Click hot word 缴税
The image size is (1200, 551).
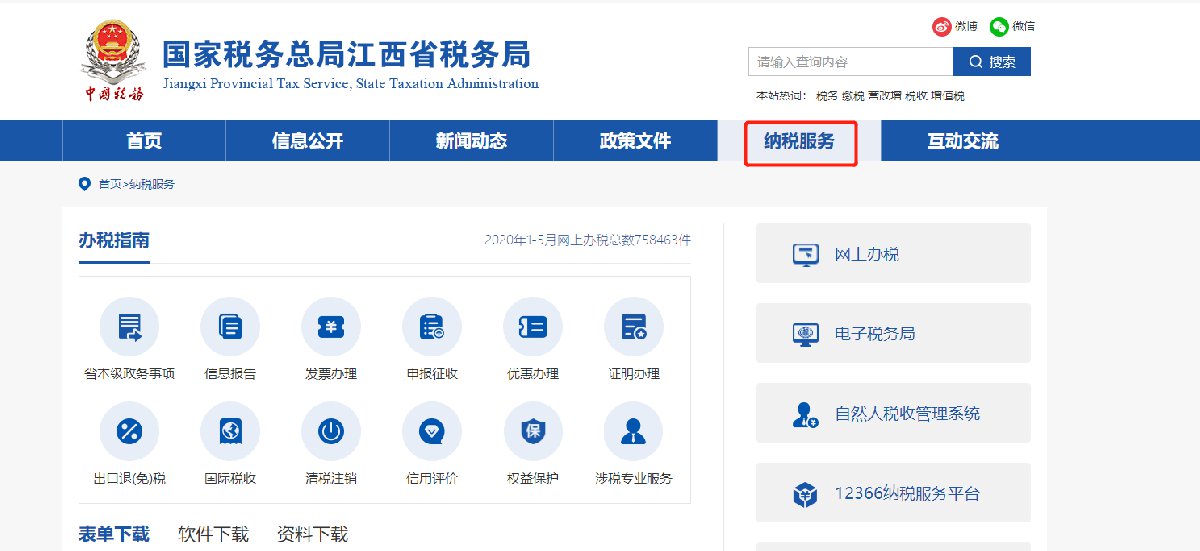(x=852, y=96)
